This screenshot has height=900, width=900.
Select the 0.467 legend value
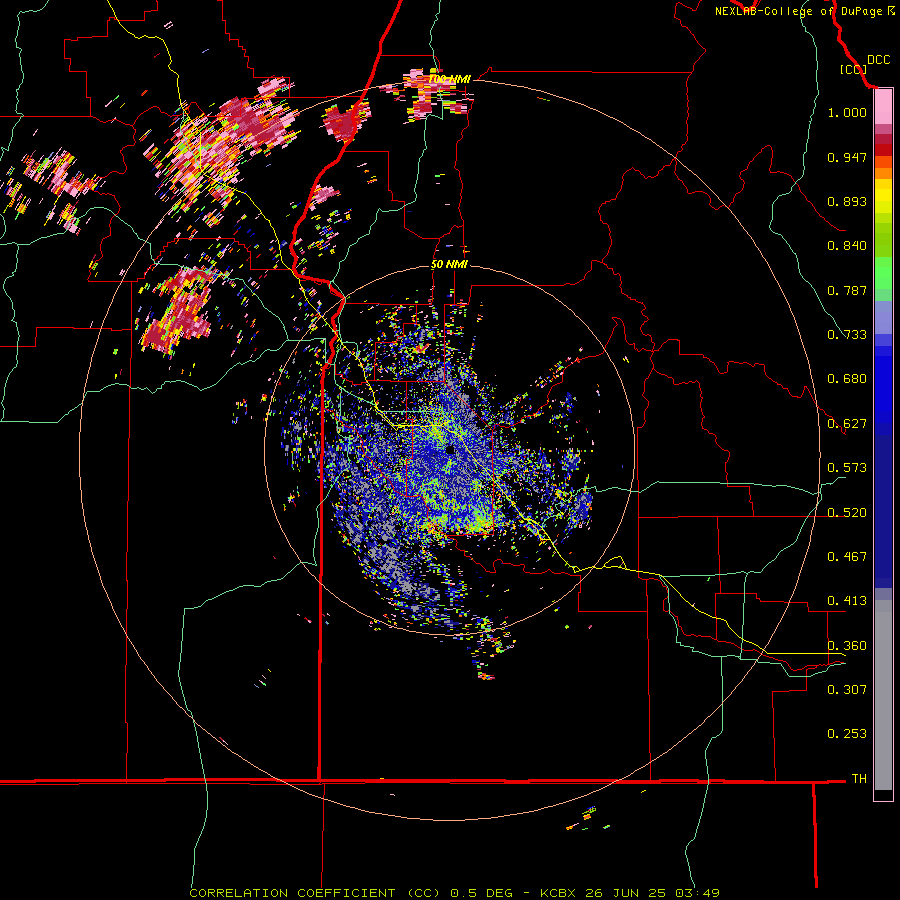click(x=847, y=557)
